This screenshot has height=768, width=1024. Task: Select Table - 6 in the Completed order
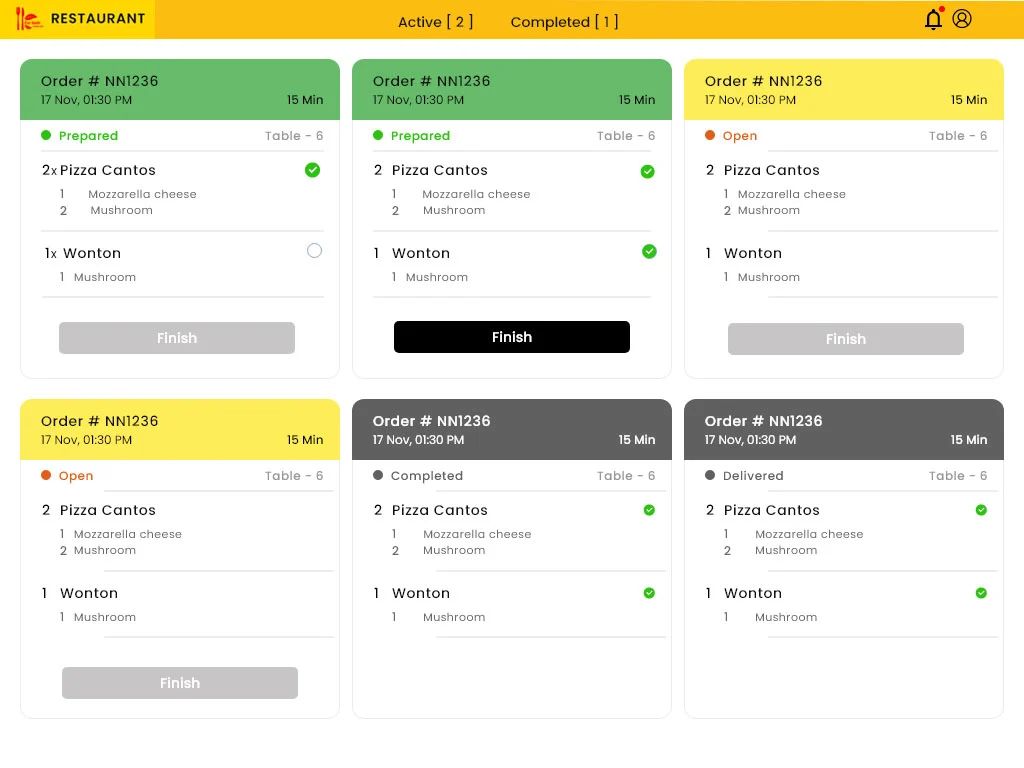tap(625, 476)
